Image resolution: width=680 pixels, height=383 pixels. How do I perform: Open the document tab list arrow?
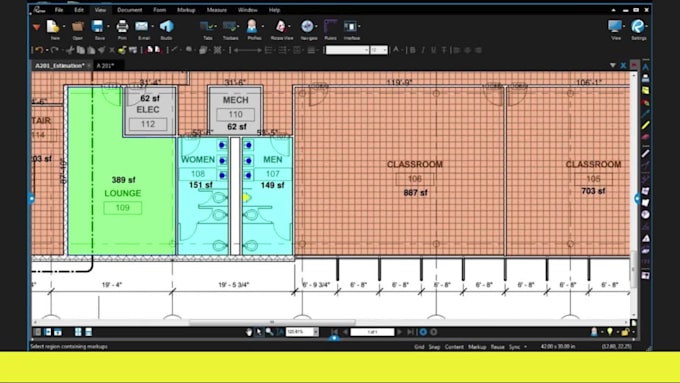[x=612, y=65]
